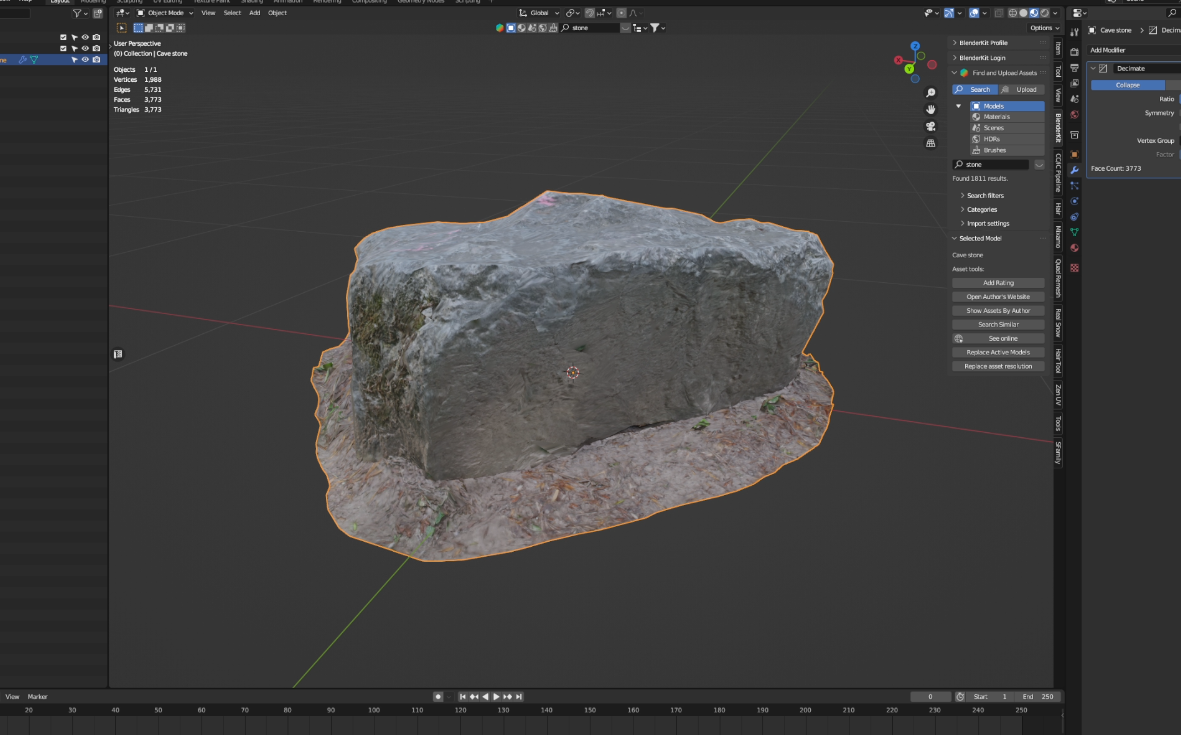This screenshot has width=1181, height=735.
Task: Open the Tool settings properties tab
Action: point(1074,32)
